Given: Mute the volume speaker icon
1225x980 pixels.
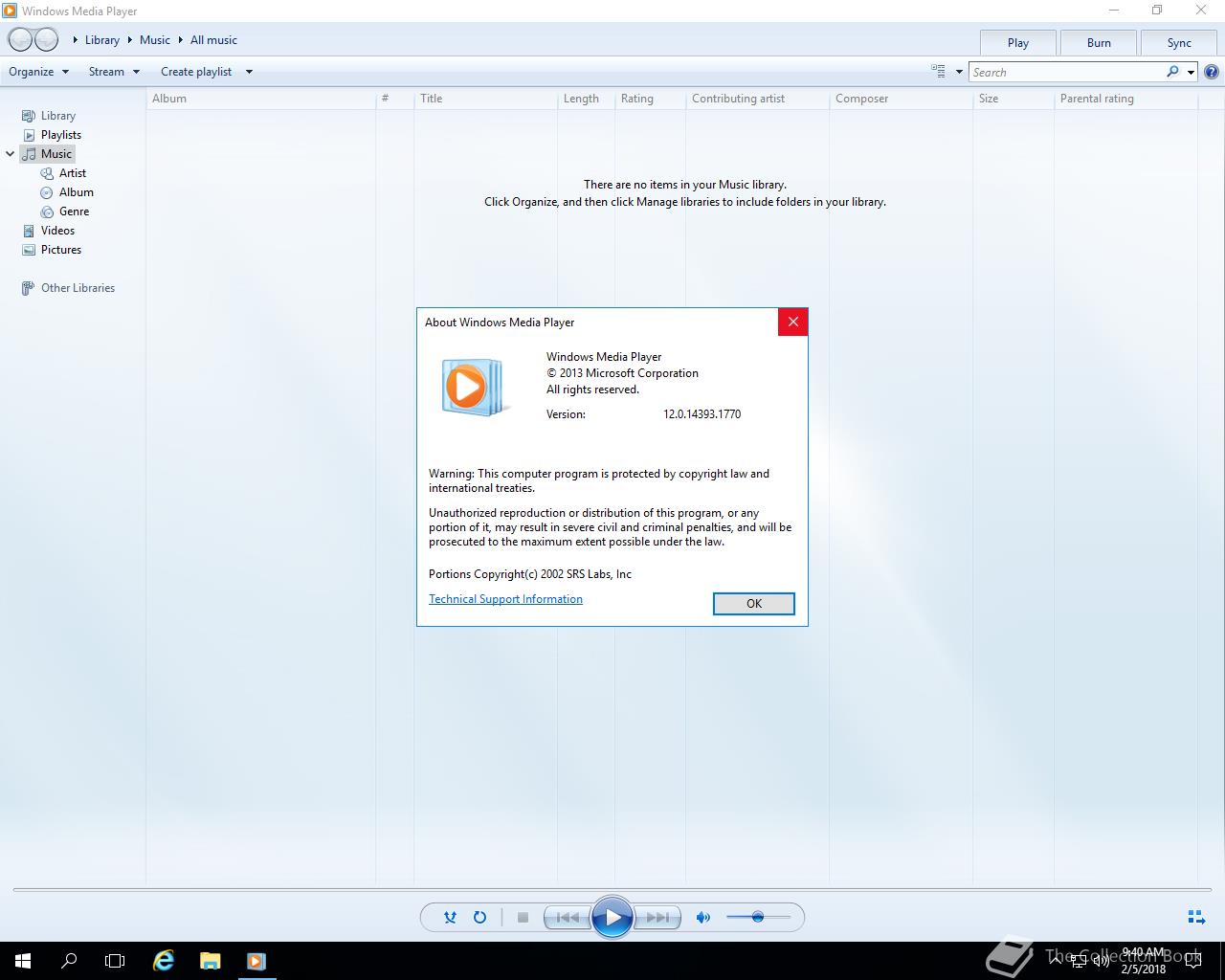Looking at the screenshot, I should [x=703, y=917].
